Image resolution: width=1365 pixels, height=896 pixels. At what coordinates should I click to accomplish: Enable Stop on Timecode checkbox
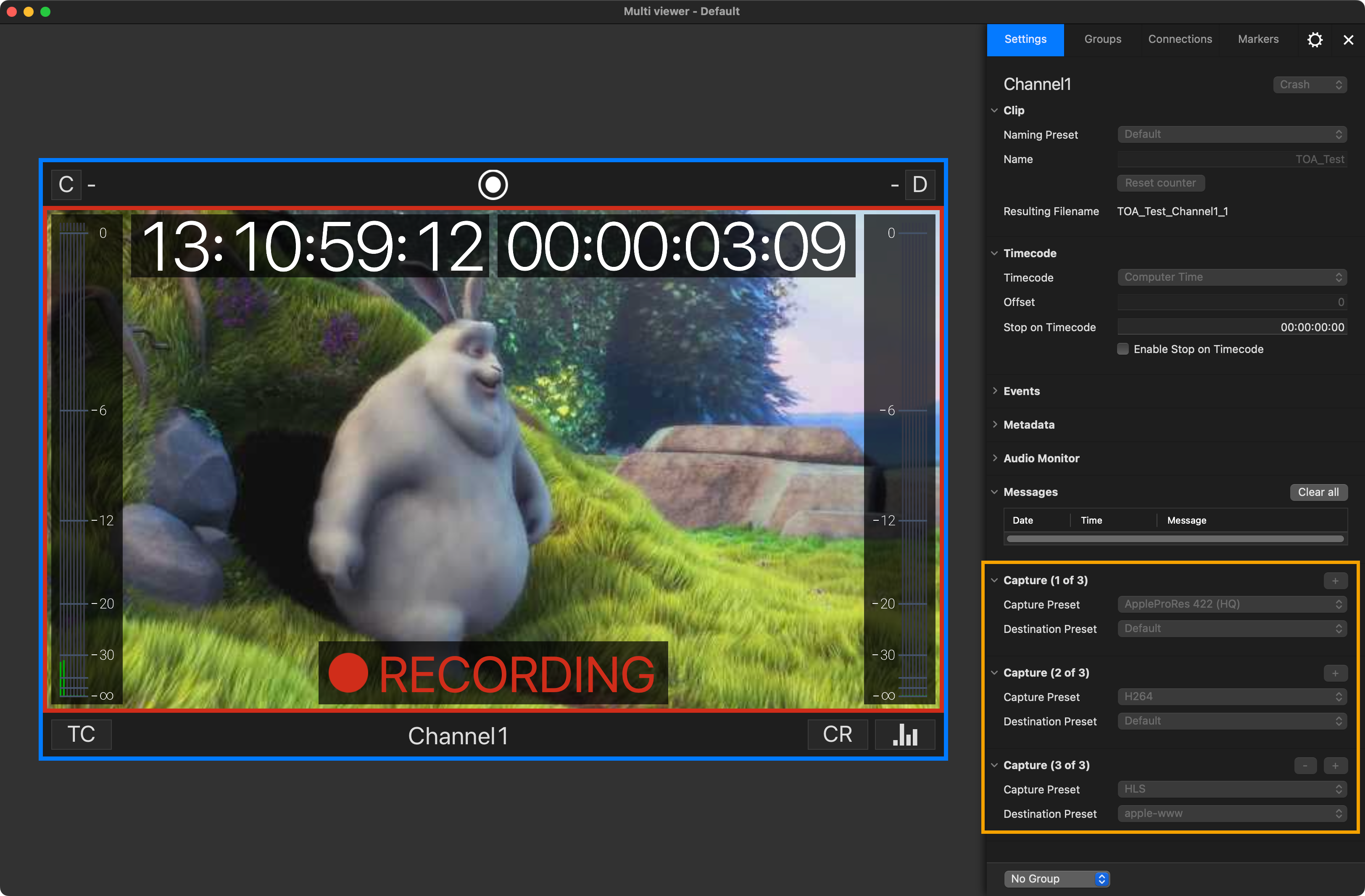1123,349
